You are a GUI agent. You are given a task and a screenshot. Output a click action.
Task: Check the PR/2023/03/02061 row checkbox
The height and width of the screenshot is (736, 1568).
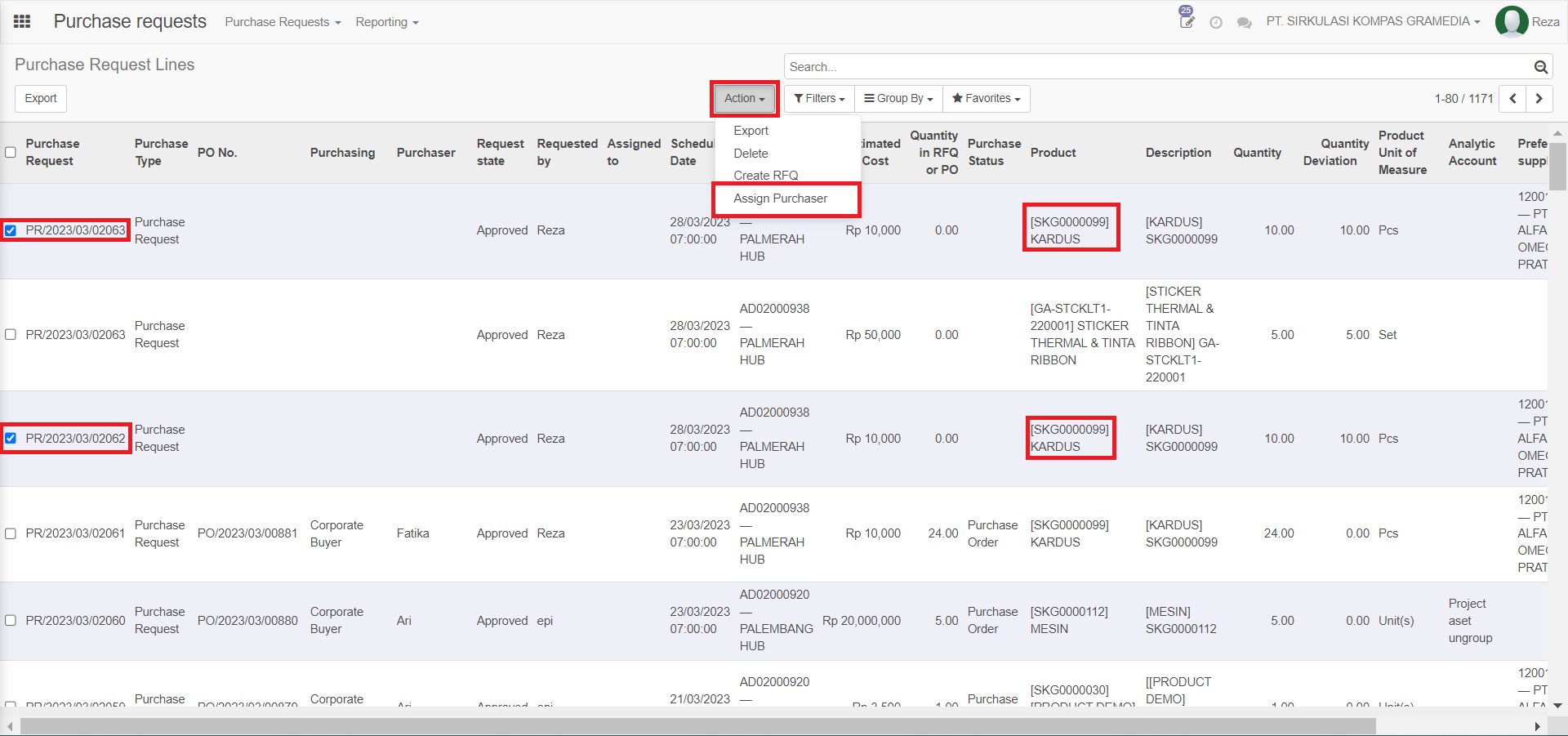point(11,533)
